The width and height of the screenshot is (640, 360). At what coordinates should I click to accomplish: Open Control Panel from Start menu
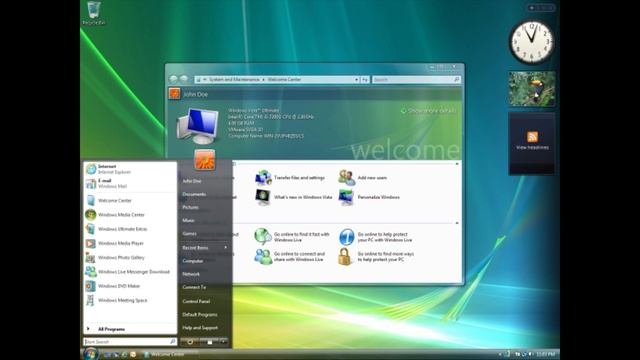196,301
